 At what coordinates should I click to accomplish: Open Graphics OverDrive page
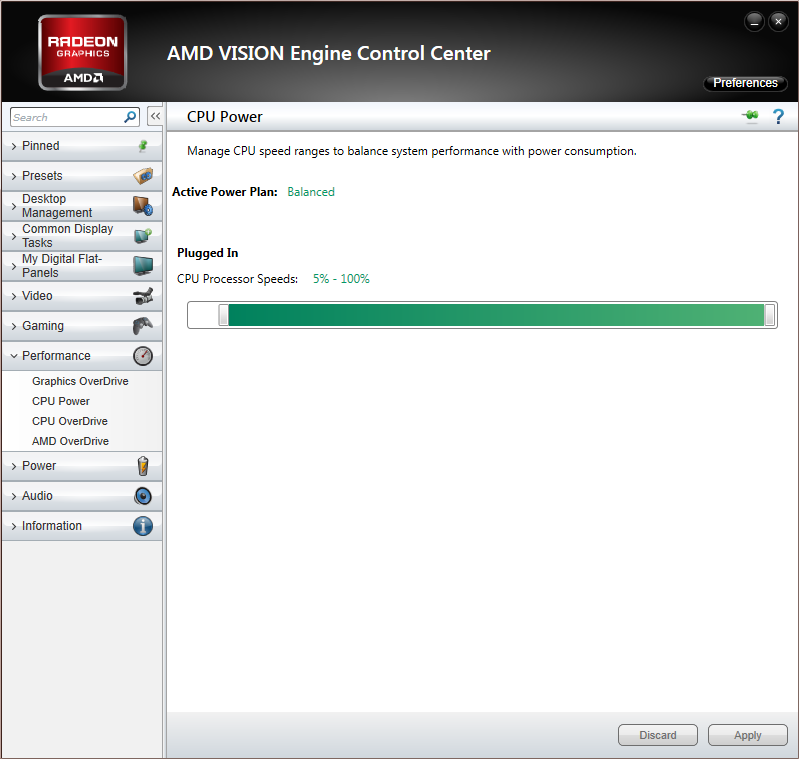click(x=80, y=381)
